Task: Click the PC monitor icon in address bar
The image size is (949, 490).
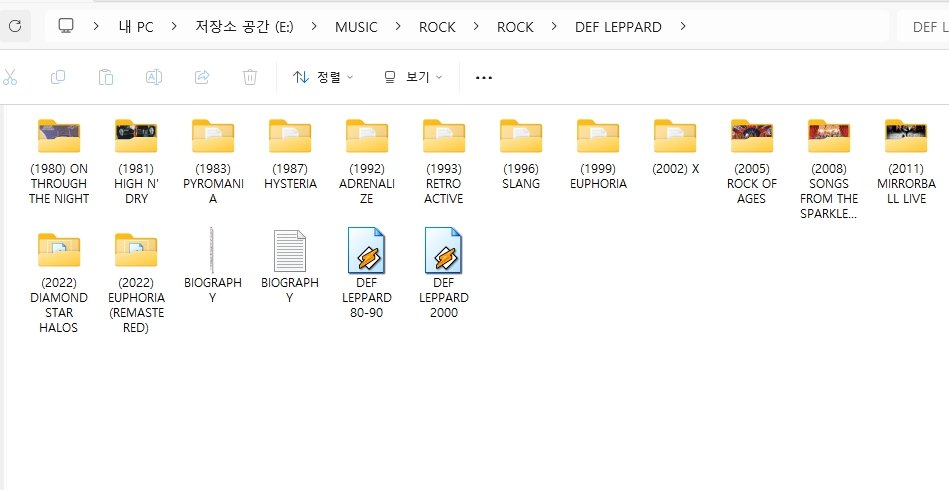Action: [66, 26]
